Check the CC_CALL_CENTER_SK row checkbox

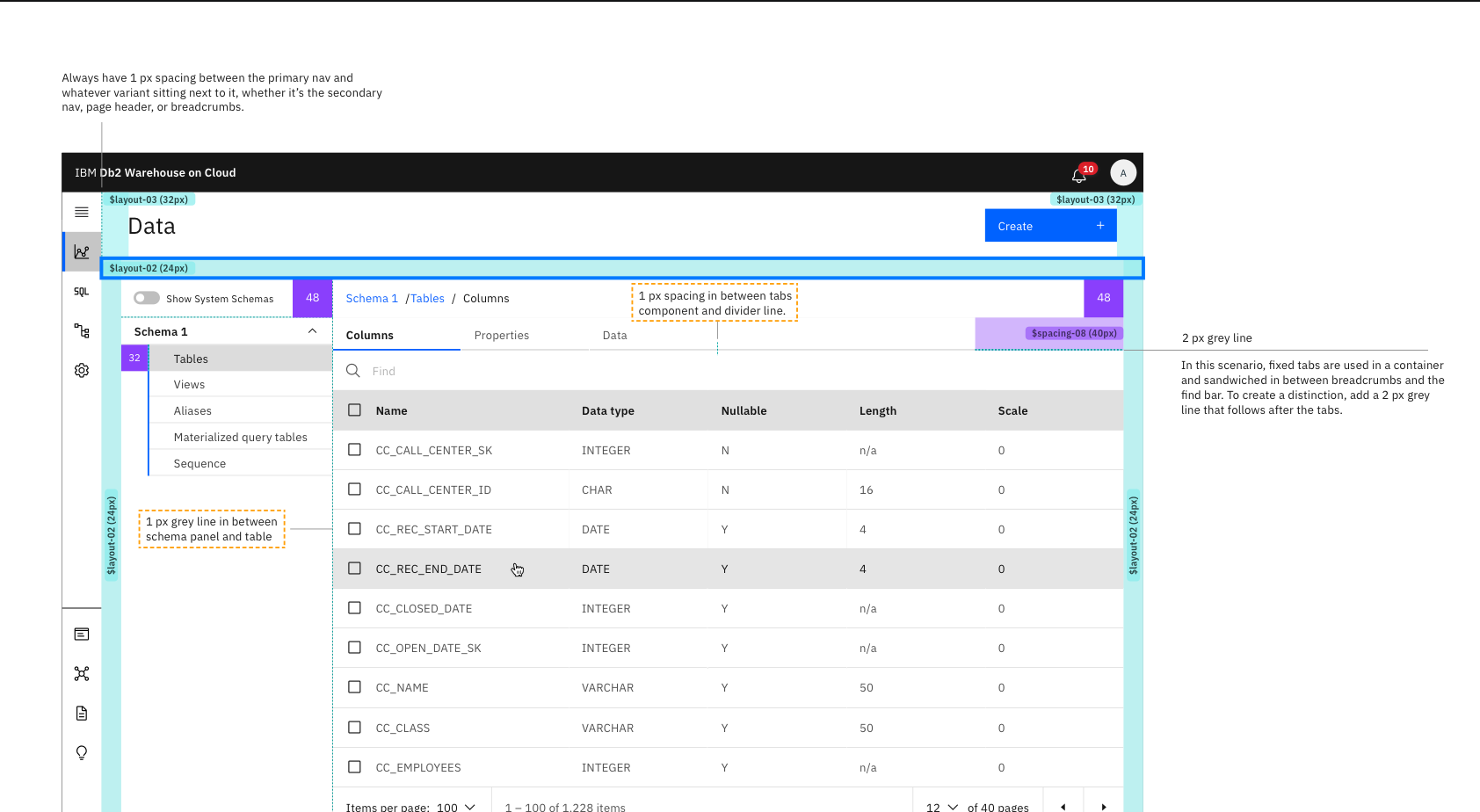coord(355,449)
